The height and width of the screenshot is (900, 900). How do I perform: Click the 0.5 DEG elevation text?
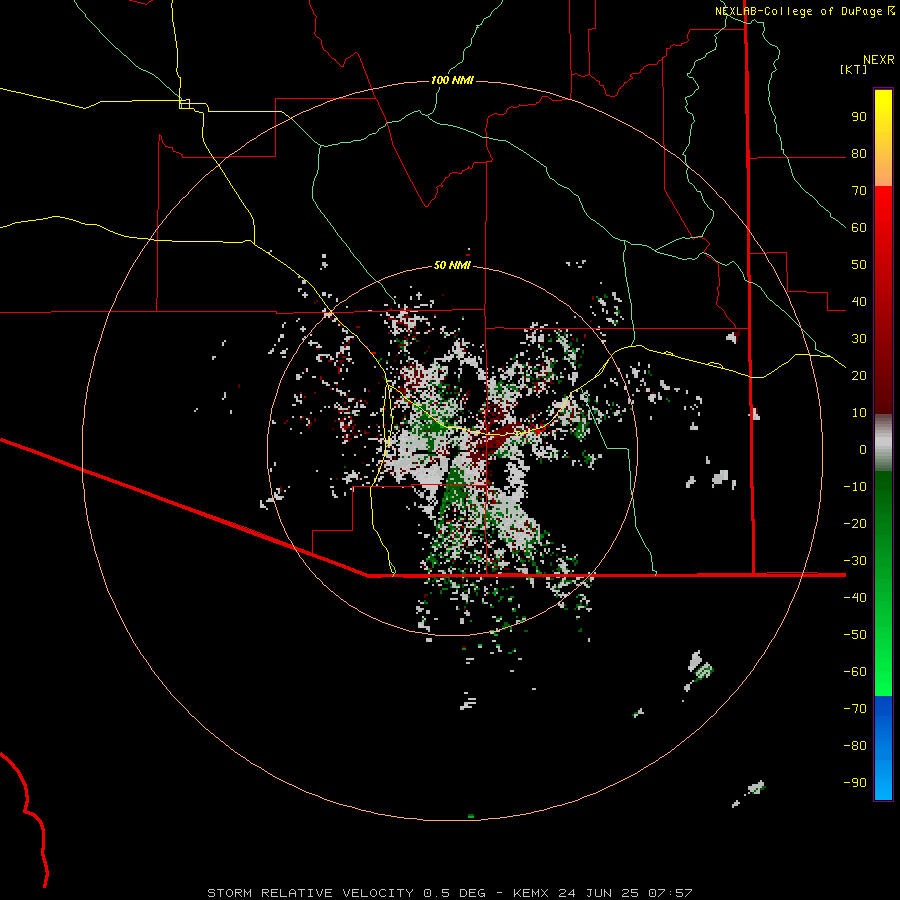[x=454, y=893]
